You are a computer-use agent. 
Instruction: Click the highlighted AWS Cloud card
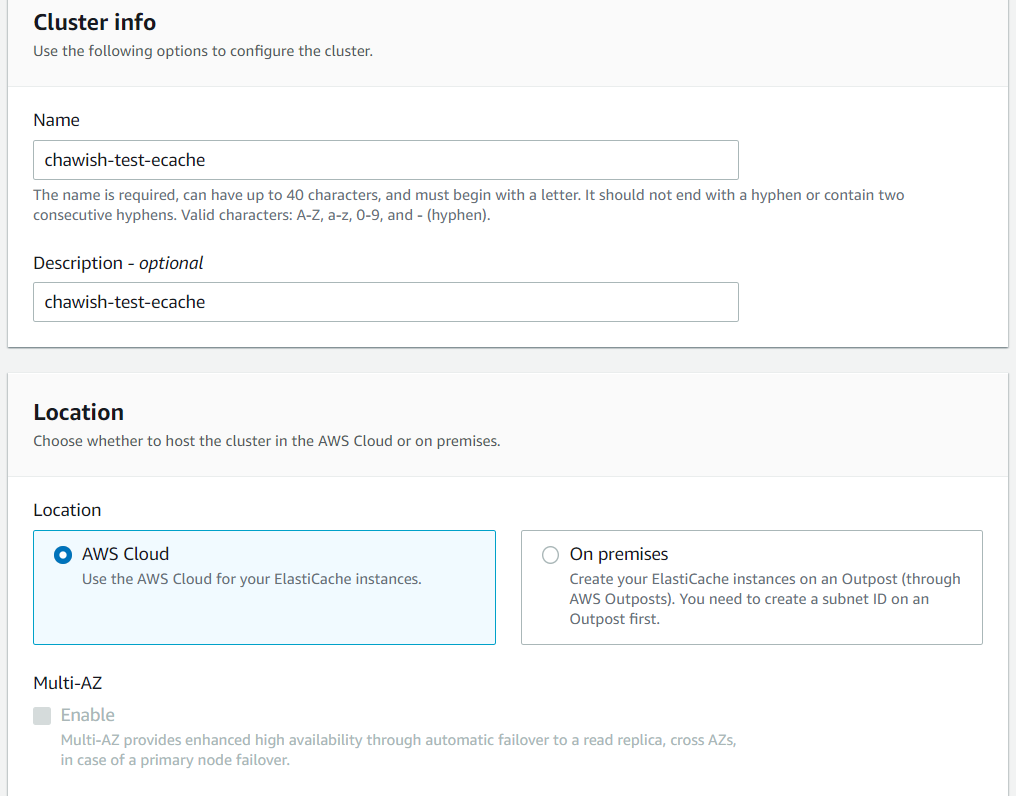pyautogui.click(x=264, y=588)
